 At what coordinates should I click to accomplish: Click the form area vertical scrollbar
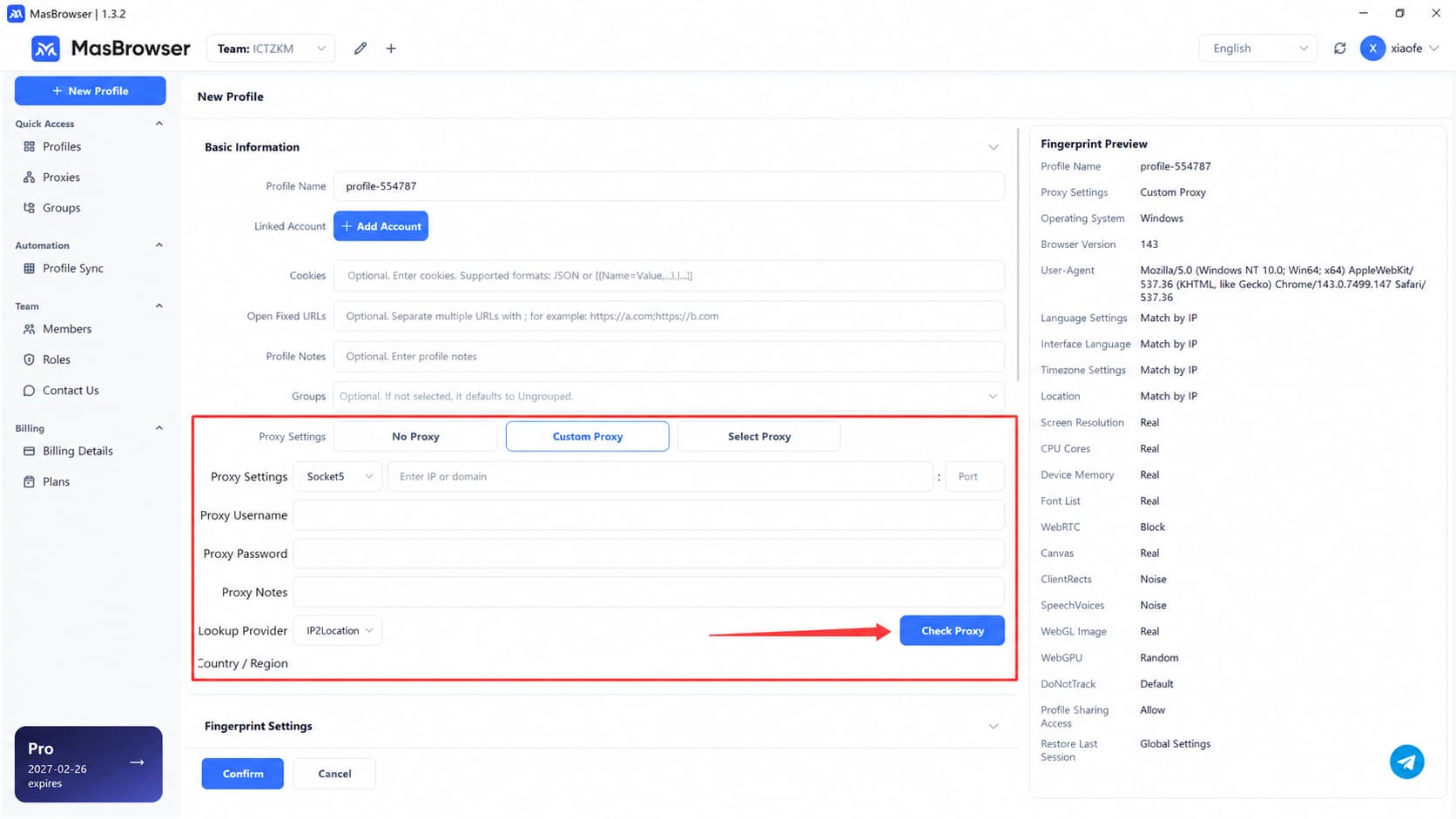1017,255
